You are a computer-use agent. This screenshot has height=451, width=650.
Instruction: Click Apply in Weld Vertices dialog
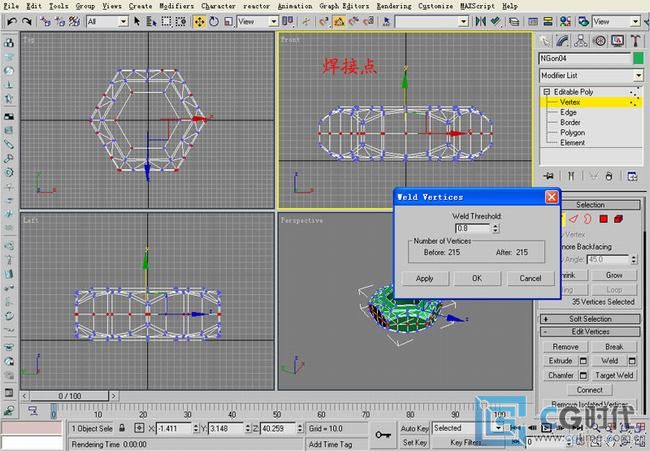tap(425, 279)
